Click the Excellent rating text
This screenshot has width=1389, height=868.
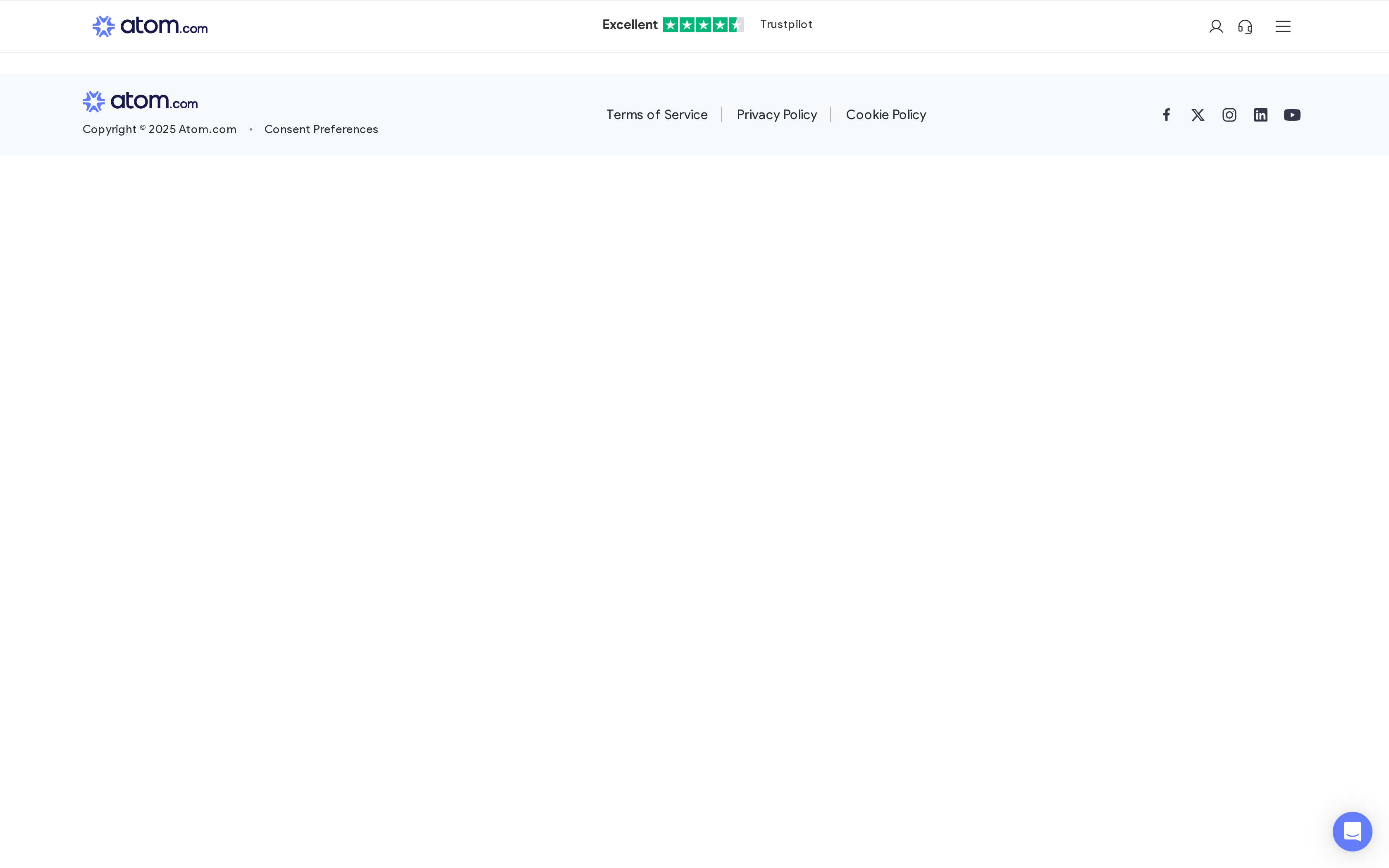(629, 24)
